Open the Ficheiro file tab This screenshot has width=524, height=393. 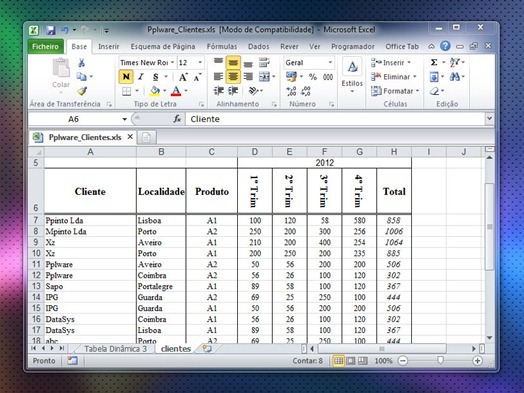pyautogui.click(x=45, y=46)
